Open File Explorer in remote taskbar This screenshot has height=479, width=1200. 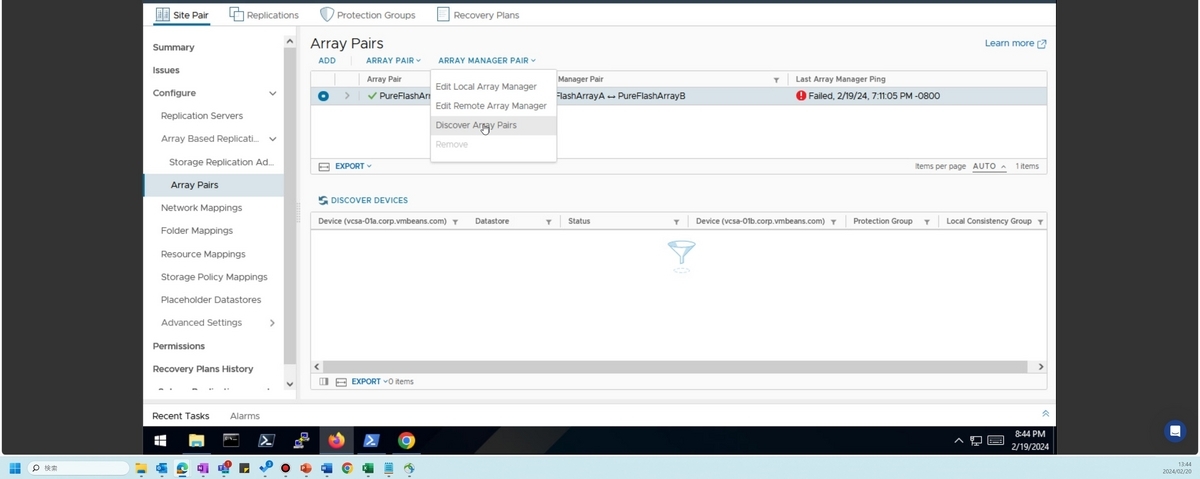click(x=197, y=440)
